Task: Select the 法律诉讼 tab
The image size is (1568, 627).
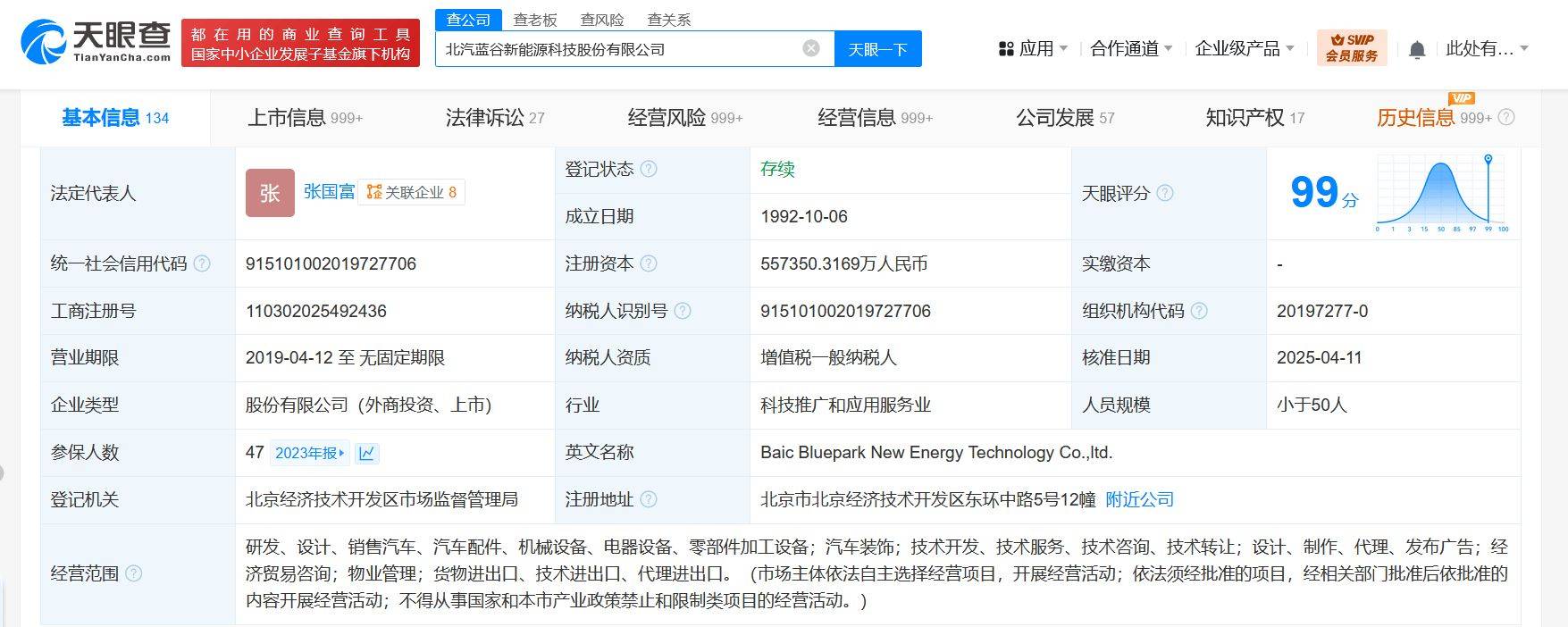Action: click(495, 118)
